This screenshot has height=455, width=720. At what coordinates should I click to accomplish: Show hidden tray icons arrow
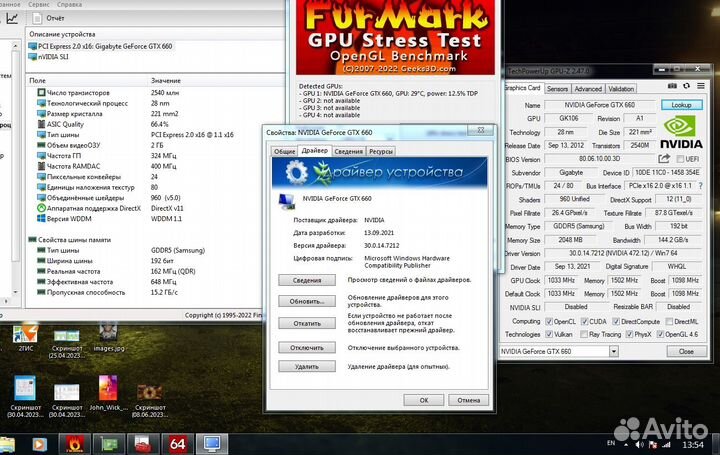[x=626, y=444]
